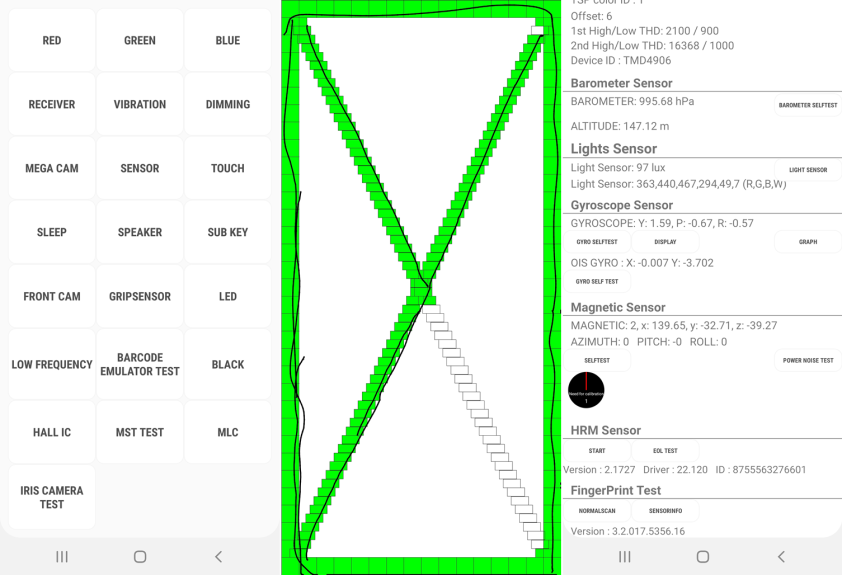The width and height of the screenshot is (842, 575).
Task: Open the BARCODE EMULATOR TEST
Action: pyautogui.click(x=140, y=365)
